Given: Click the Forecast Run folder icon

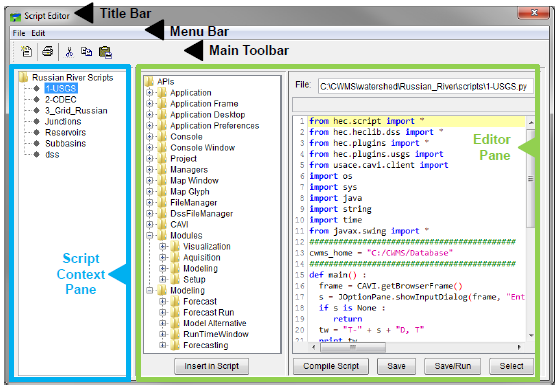Looking at the screenshot, I should 175,312.
